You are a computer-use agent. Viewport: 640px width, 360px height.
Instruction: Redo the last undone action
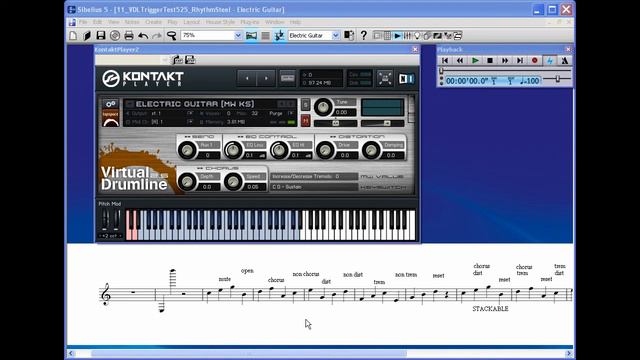coord(157,36)
